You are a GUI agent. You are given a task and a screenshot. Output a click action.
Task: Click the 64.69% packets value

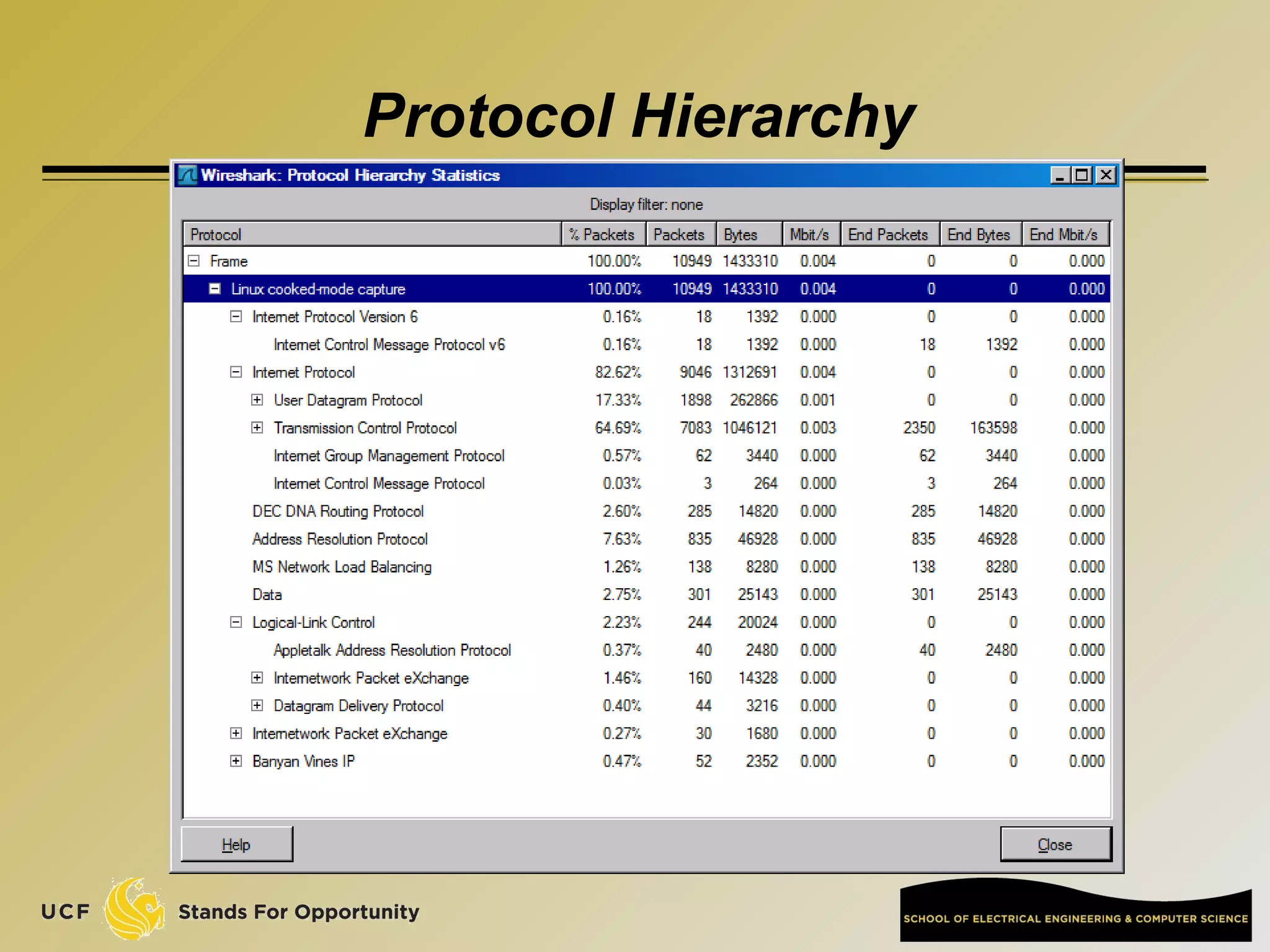click(x=618, y=428)
